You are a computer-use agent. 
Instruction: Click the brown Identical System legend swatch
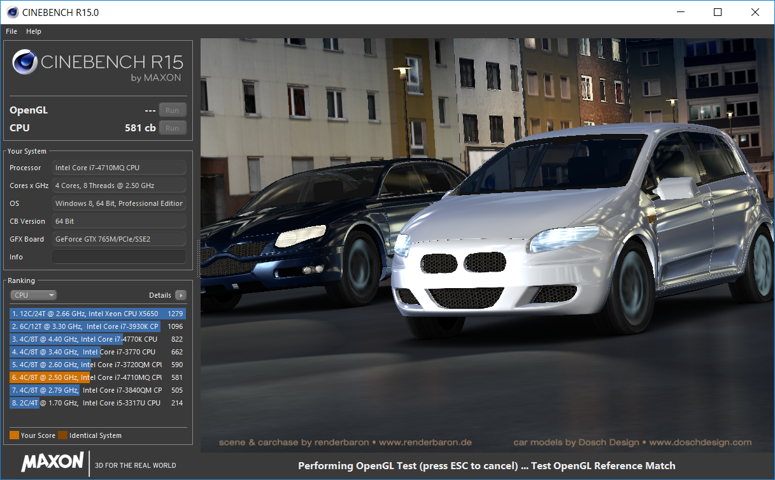tap(62, 435)
